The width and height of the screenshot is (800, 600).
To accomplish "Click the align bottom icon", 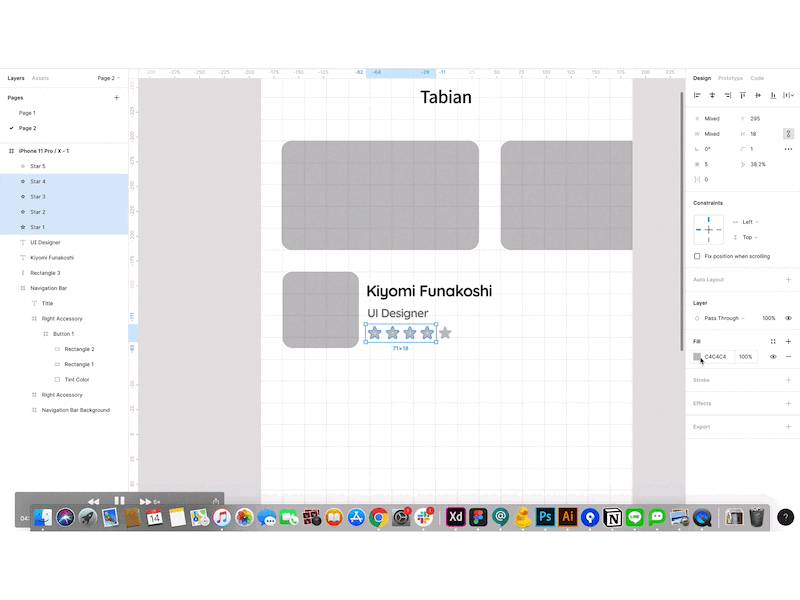I will [773, 95].
